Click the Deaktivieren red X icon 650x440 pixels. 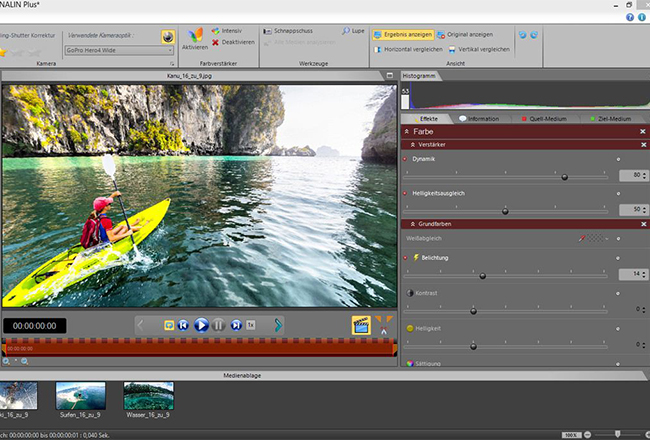215,42
